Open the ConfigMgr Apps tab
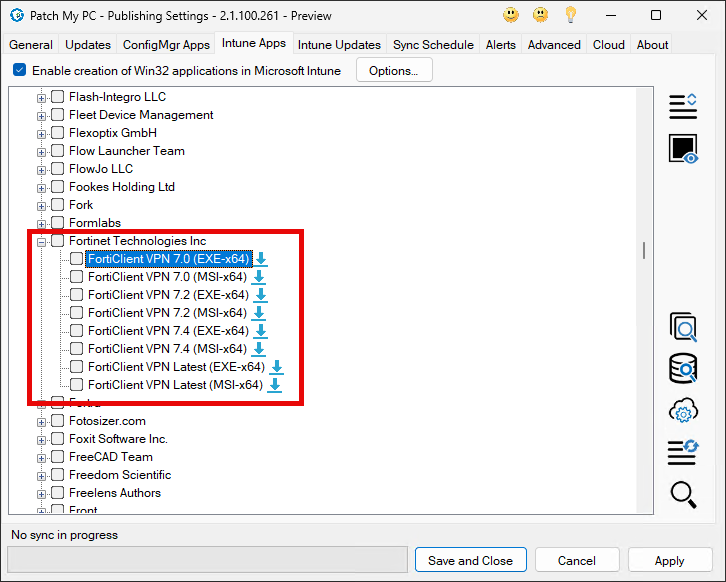This screenshot has width=726, height=582. click(166, 45)
